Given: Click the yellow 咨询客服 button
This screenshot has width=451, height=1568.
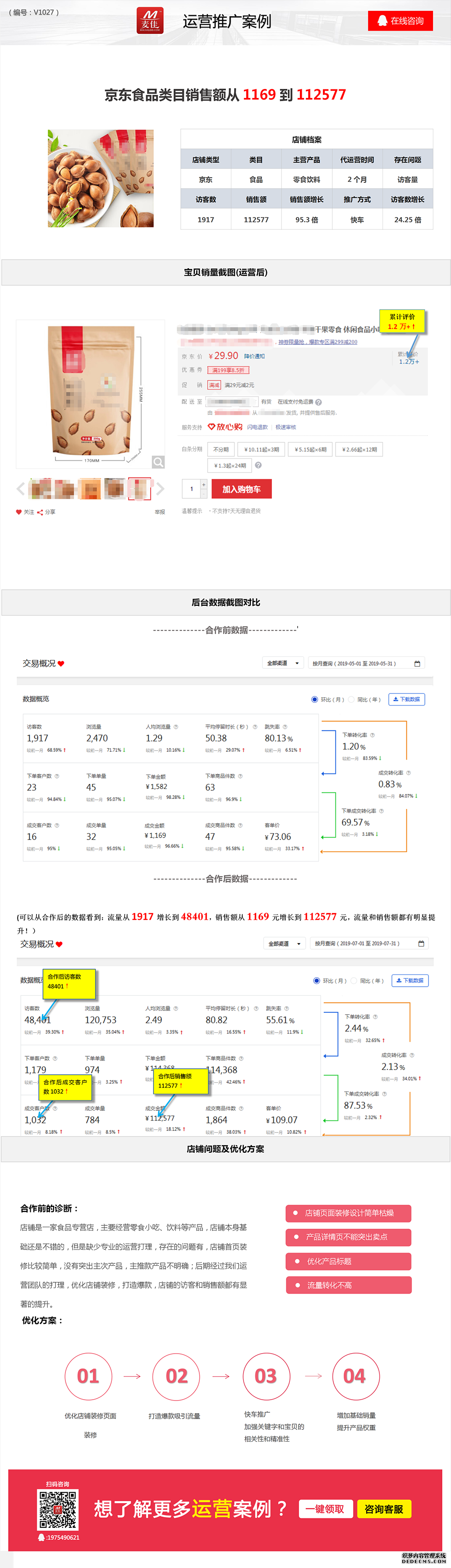Looking at the screenshot, I should click(x=384, y=1509).
